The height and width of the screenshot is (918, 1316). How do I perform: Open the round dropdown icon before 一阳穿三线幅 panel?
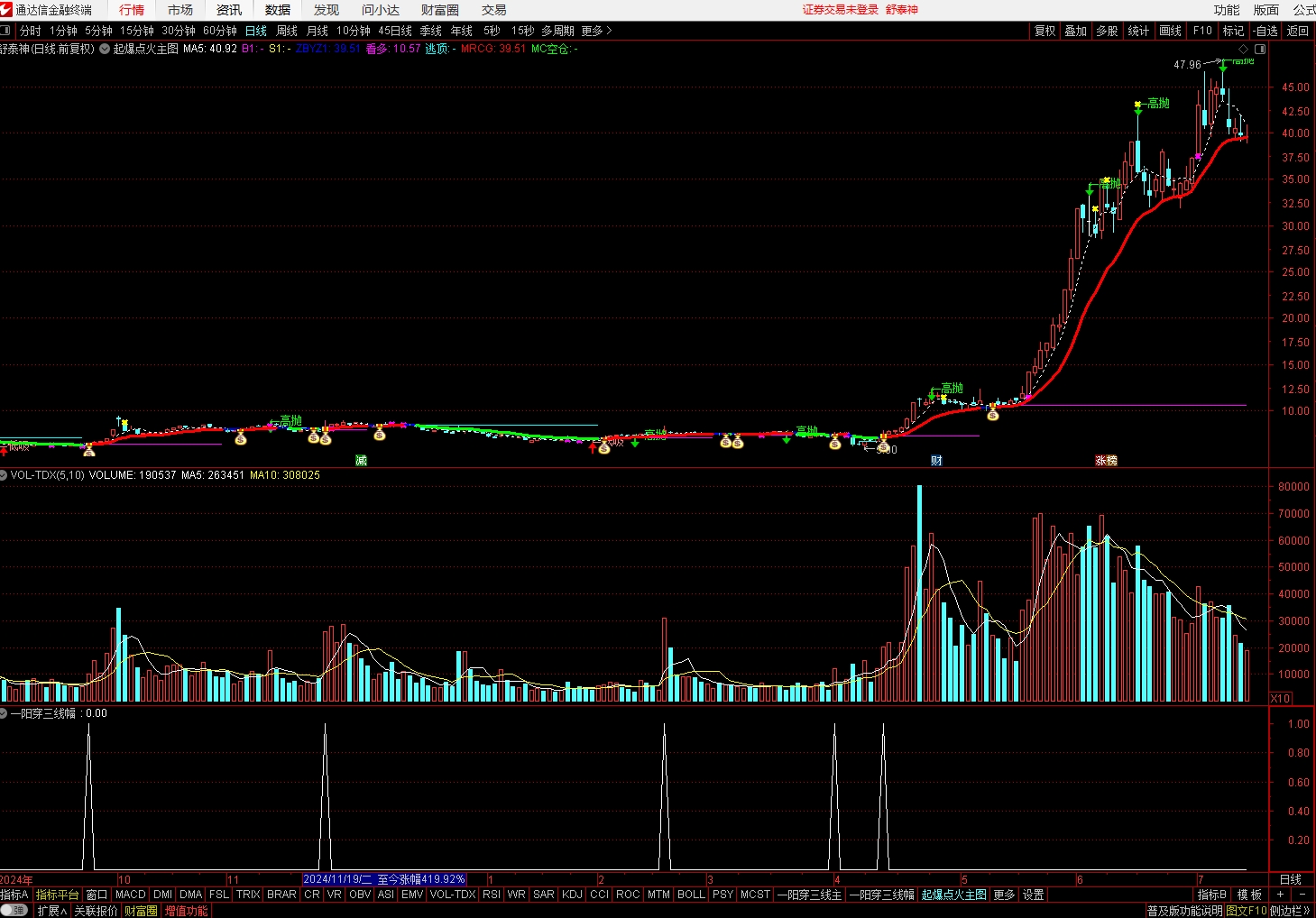click(x=4, y=713)
